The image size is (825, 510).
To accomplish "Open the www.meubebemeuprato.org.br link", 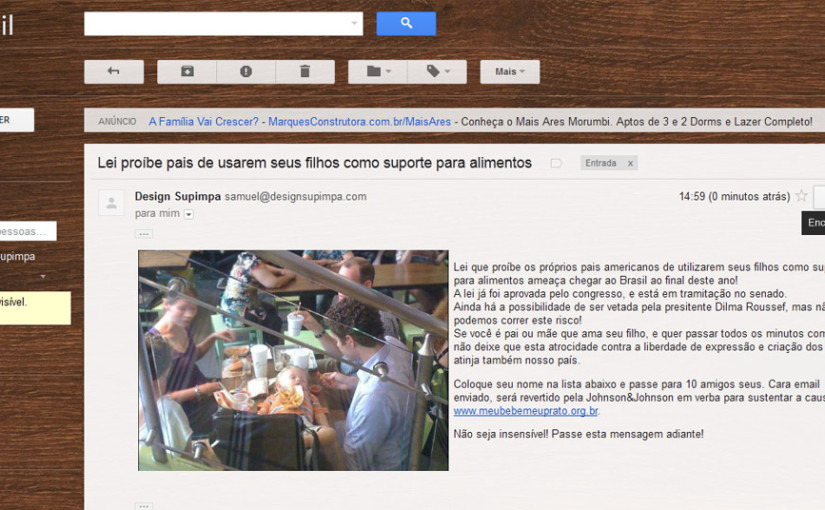I will [x=526, y=411].
